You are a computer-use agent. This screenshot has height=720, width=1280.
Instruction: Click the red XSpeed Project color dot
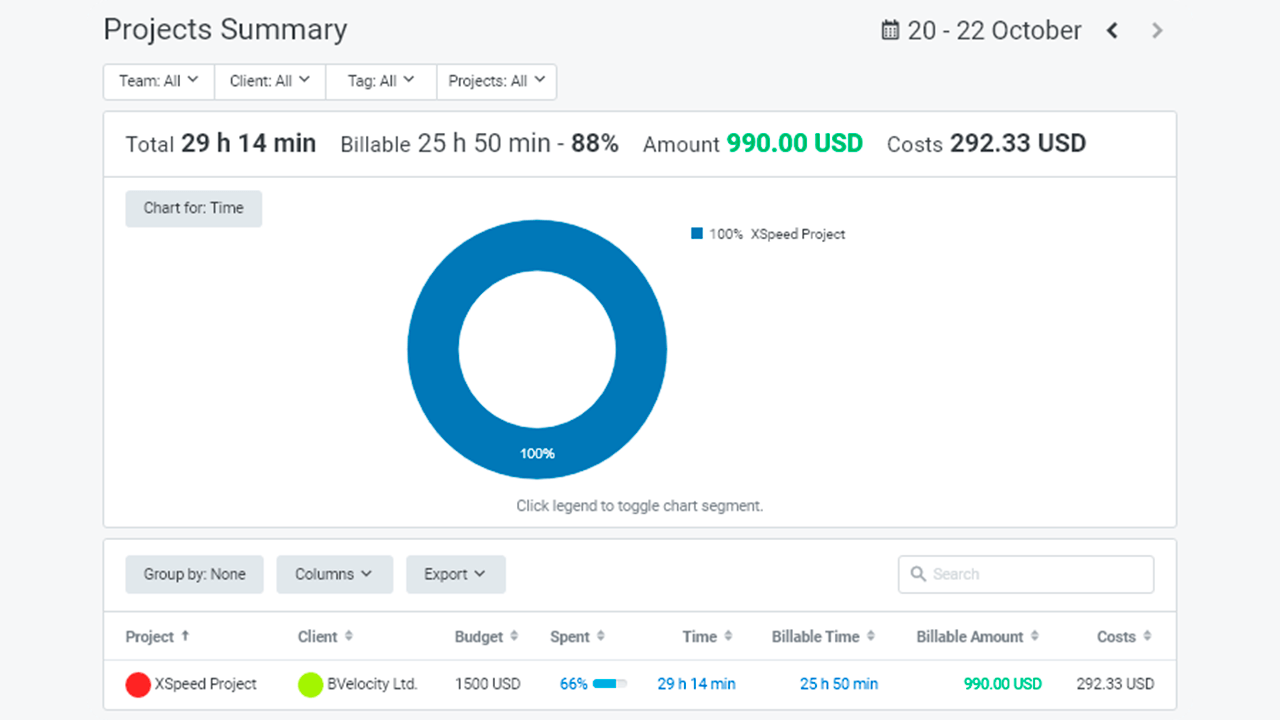(x=138, y=685)
